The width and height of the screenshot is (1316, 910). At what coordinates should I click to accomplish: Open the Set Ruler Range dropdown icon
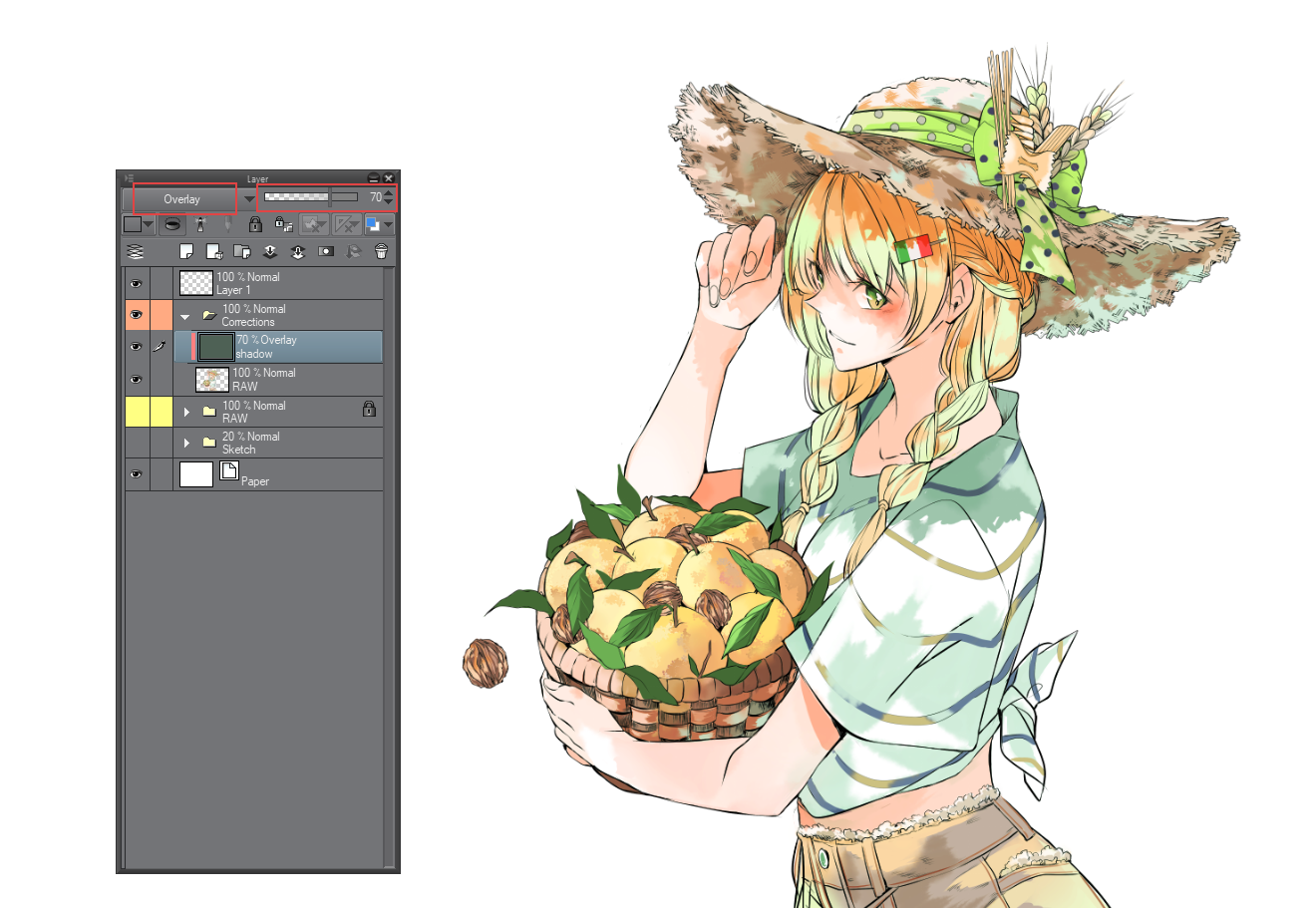tap(347, 224)
